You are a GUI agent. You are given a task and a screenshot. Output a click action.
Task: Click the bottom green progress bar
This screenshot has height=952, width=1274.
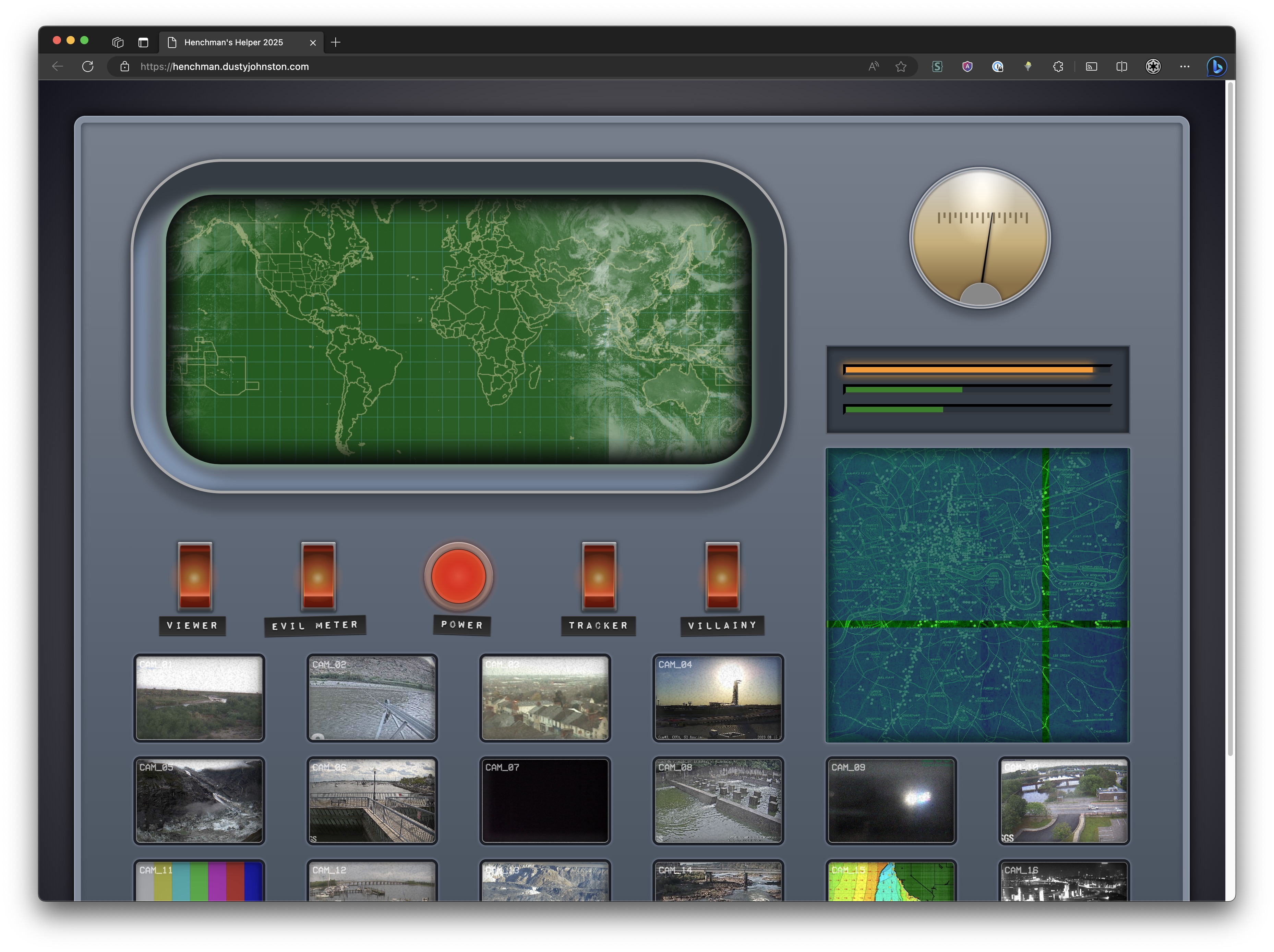tap(977, 409)
